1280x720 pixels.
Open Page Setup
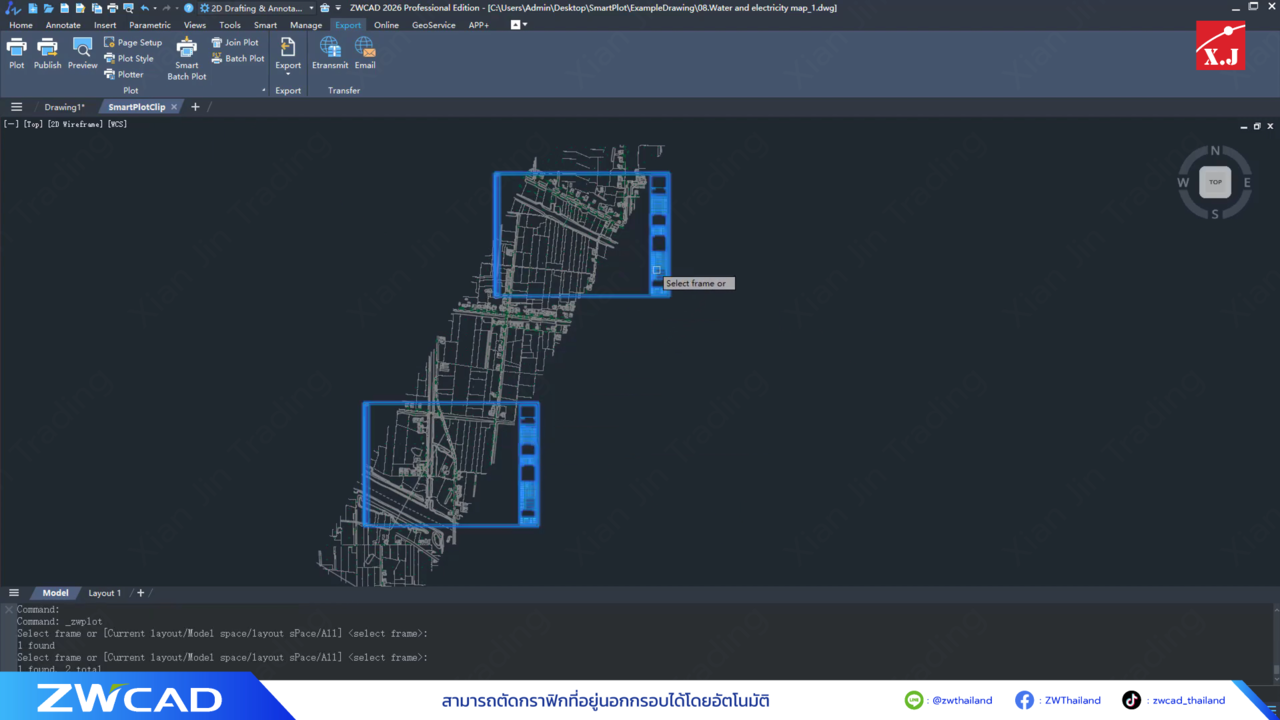133,43
